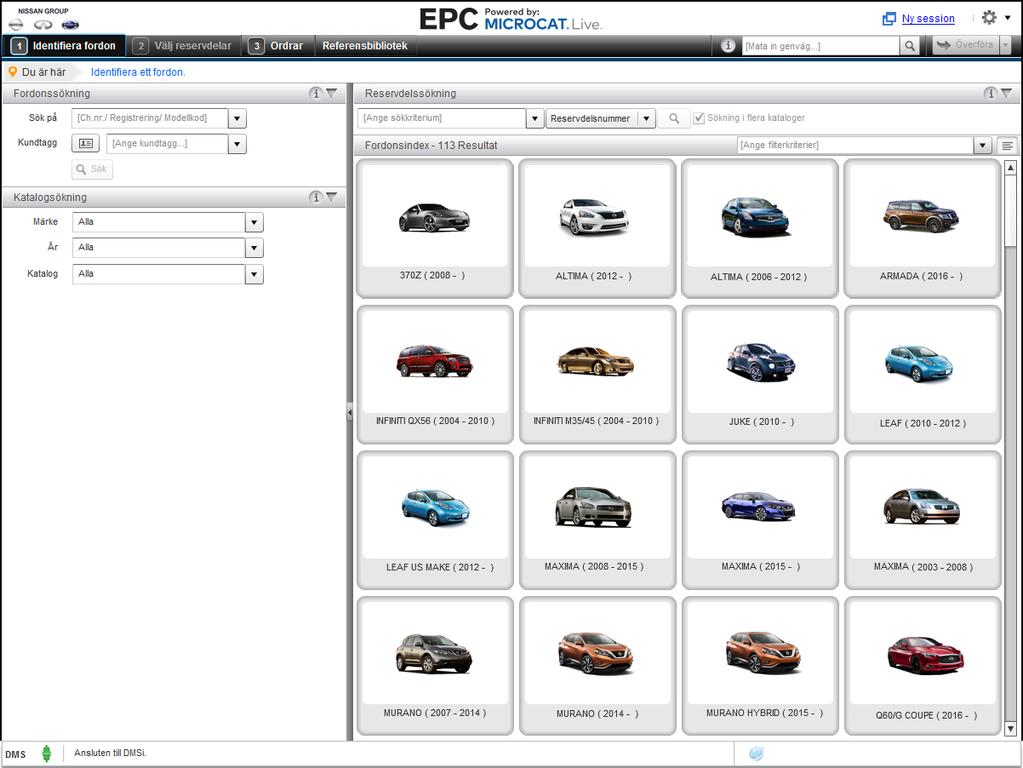Select the MURANO HYBRID (2015 - ) vehicle

(760, 666)
